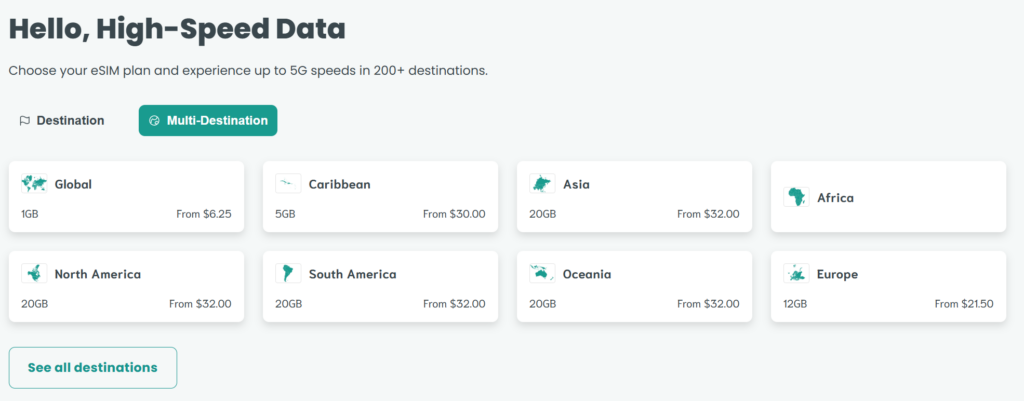This screenshot has width=1024, height=401.
Task: Switch to the Destination tab
Action: [x=62, y=121]
